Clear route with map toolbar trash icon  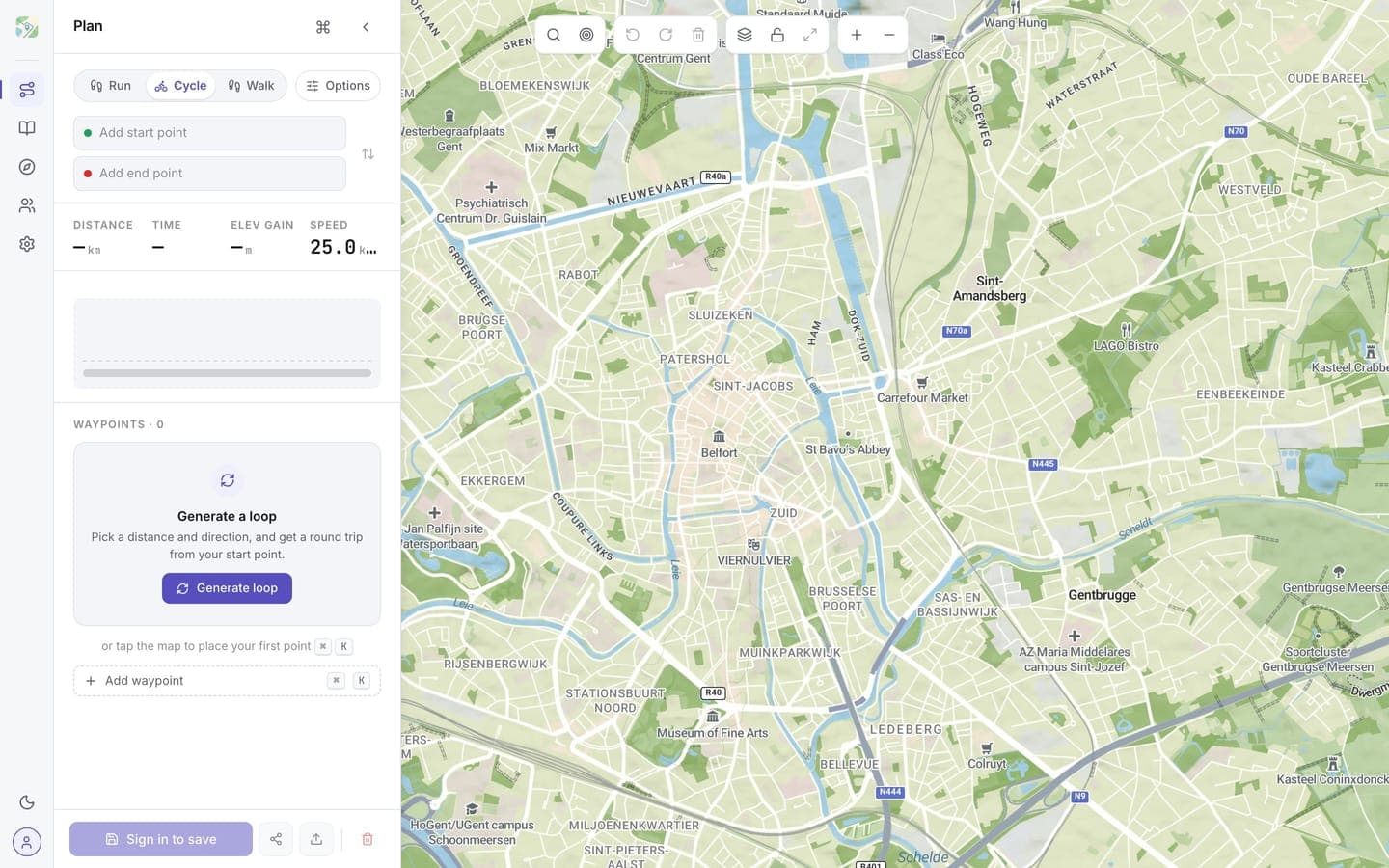pyautogui.click(x=698, y=35)
